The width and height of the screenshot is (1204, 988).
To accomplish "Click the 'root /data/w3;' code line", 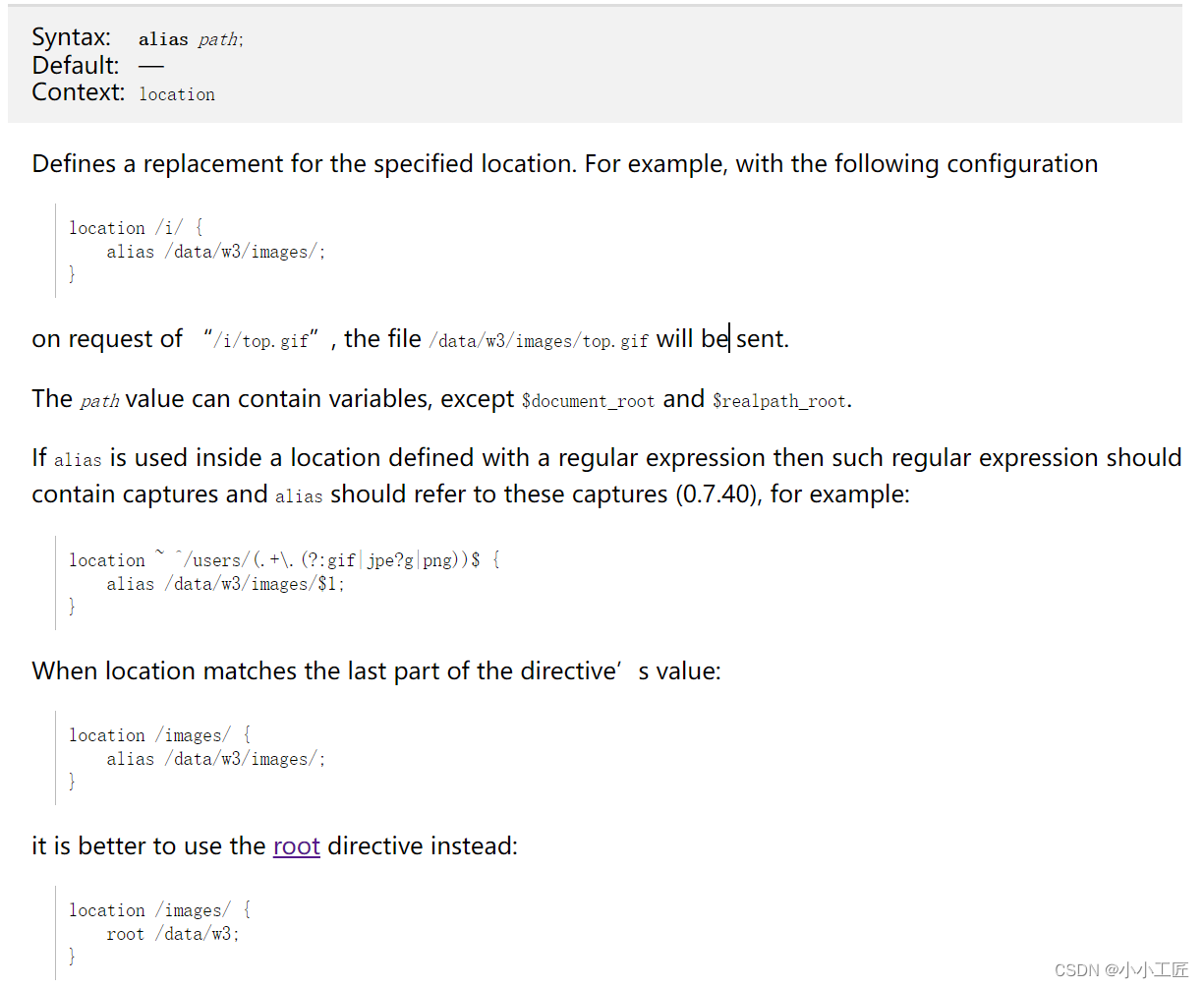I will (173, 934).
